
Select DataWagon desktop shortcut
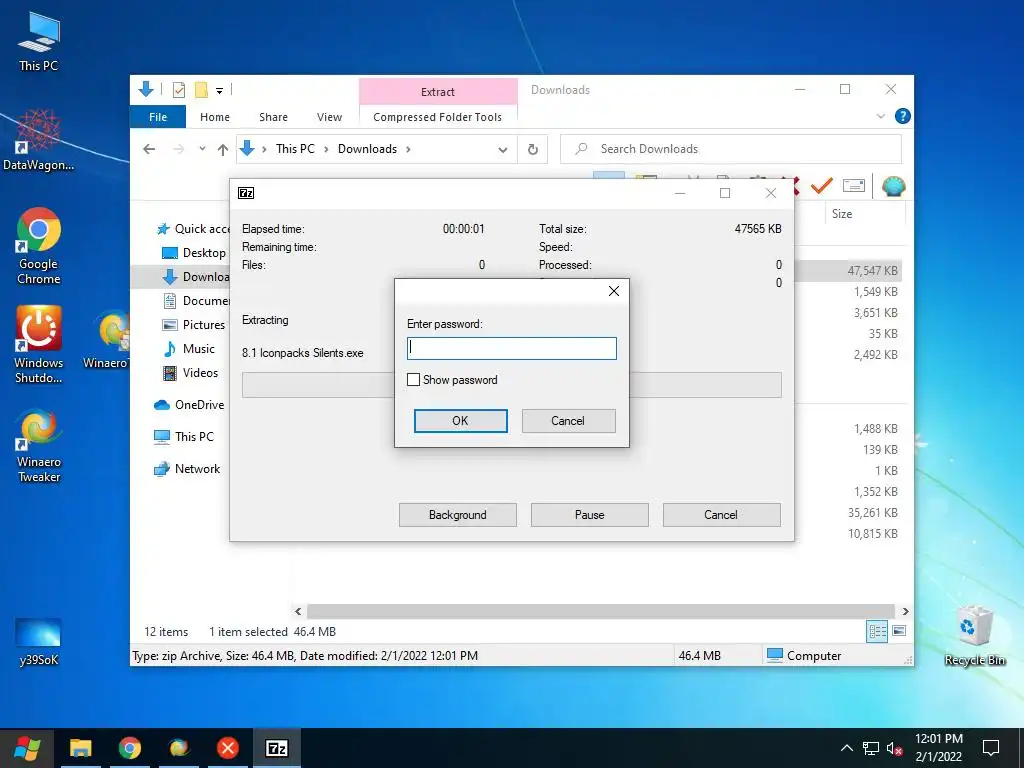point(39,140)
